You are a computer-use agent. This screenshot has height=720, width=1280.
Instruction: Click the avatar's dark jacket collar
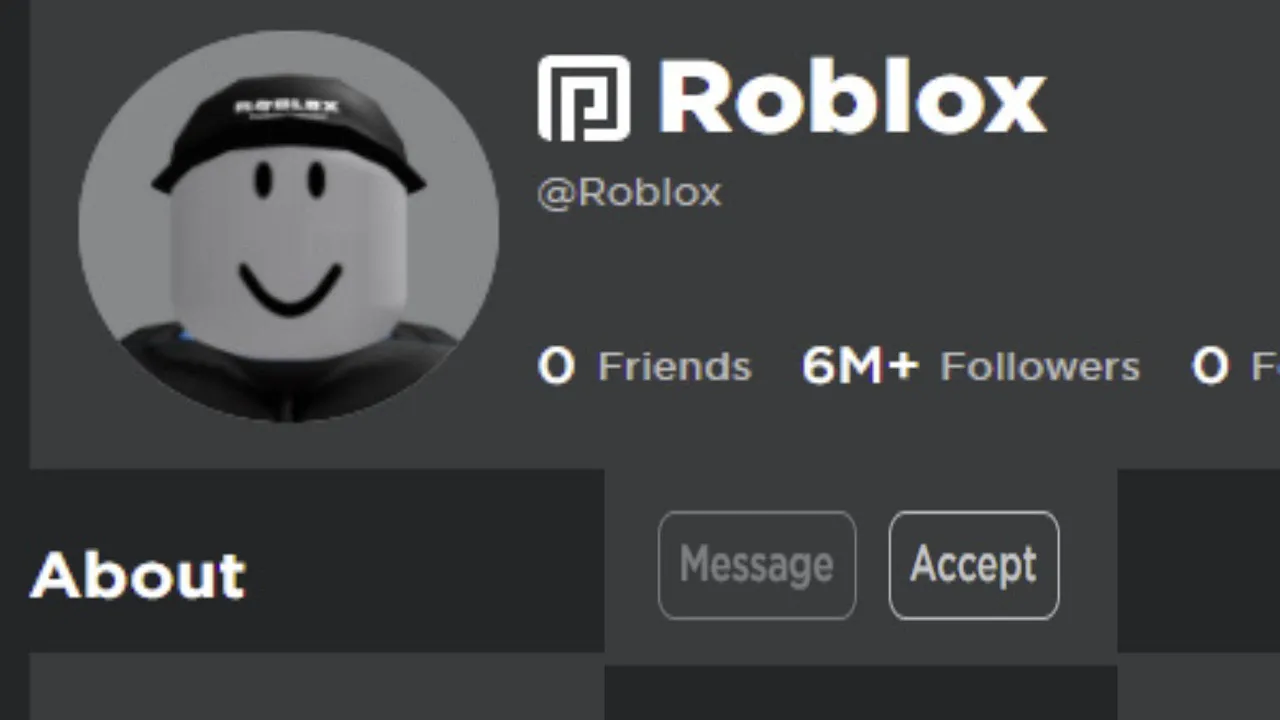click(x=290, y=375)
